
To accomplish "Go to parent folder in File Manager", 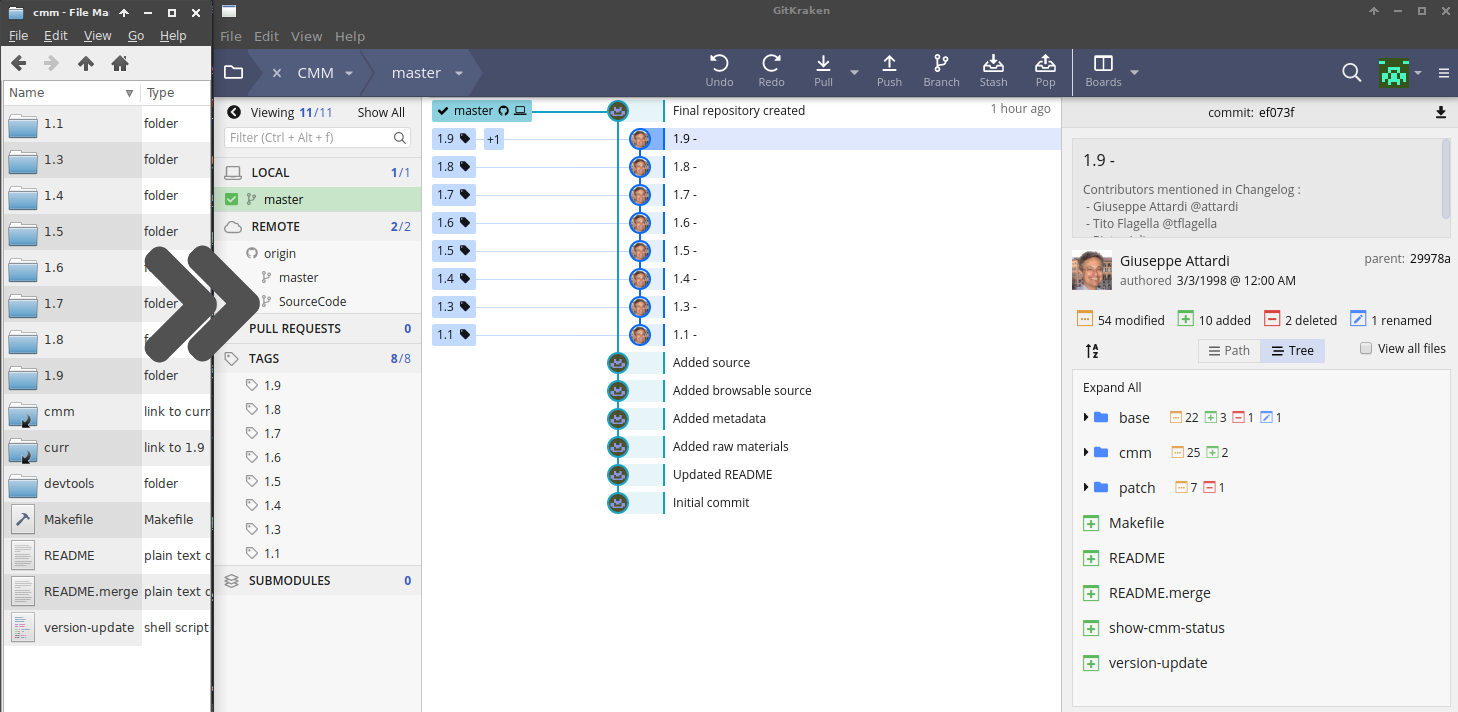I will point(86,63).
